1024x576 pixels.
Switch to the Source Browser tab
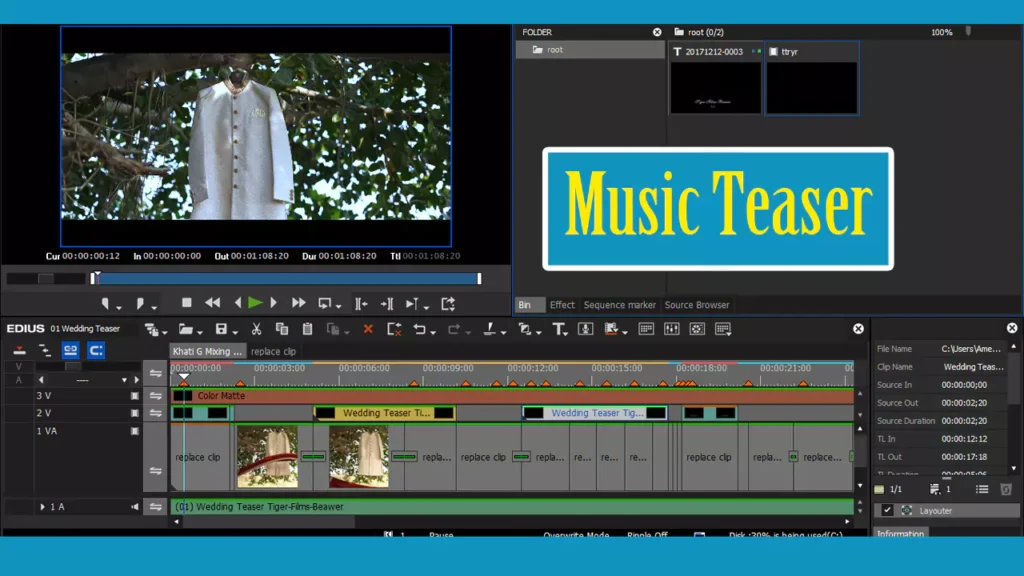coord(697,305)
